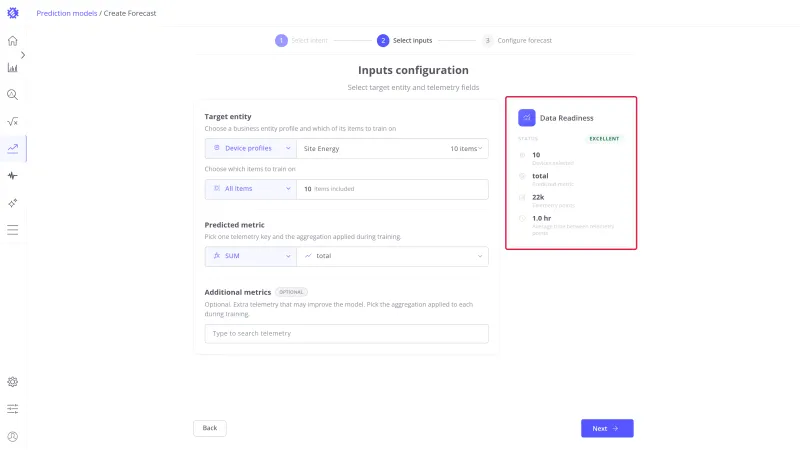Open the sliders preferences sidebar icon
This screenshot has width=800, height=450.
pyautogui.click(x=13, y=409)
